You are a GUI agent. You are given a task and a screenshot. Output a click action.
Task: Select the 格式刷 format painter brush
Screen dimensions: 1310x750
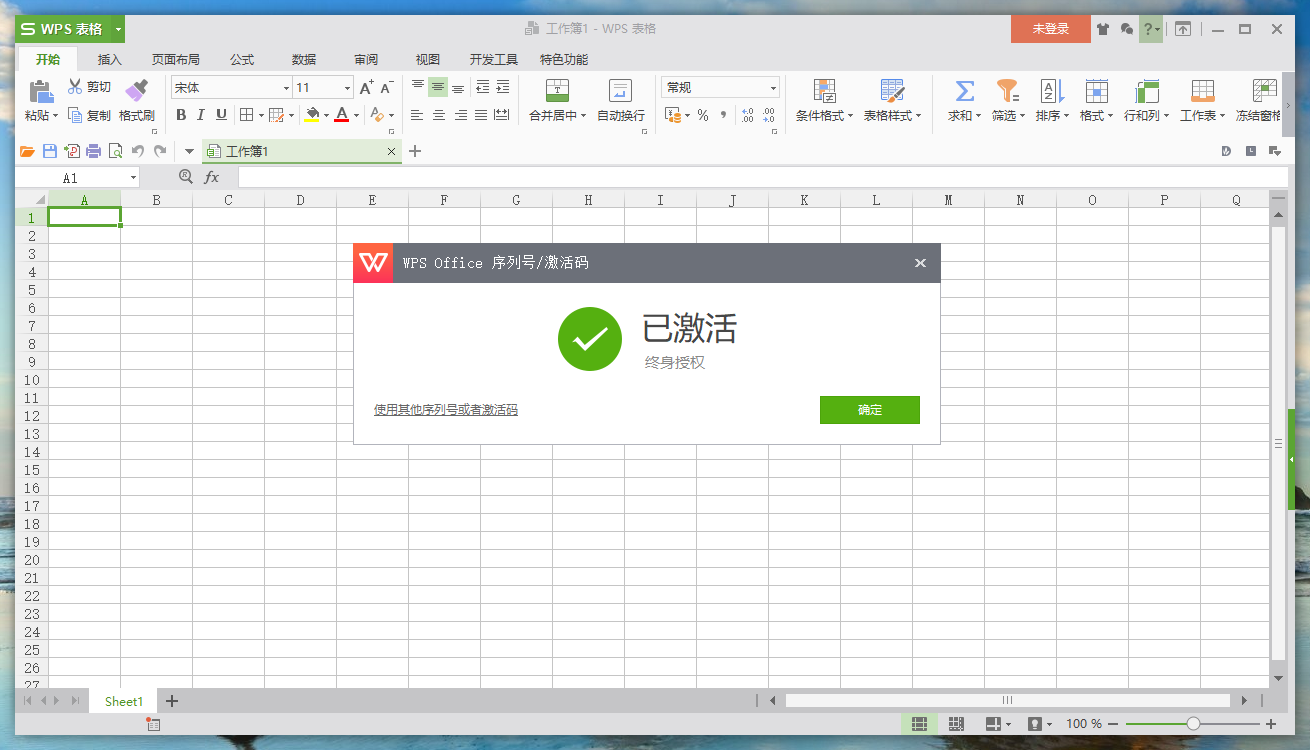pos(136,91)
